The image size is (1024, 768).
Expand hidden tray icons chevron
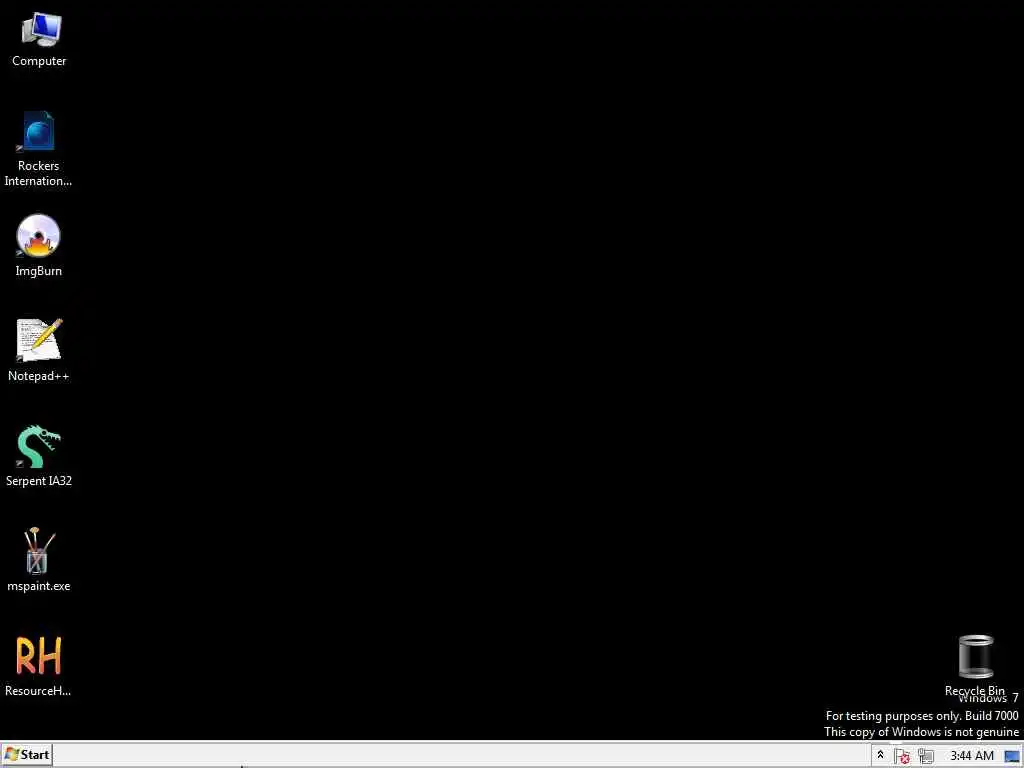[880, 755]
